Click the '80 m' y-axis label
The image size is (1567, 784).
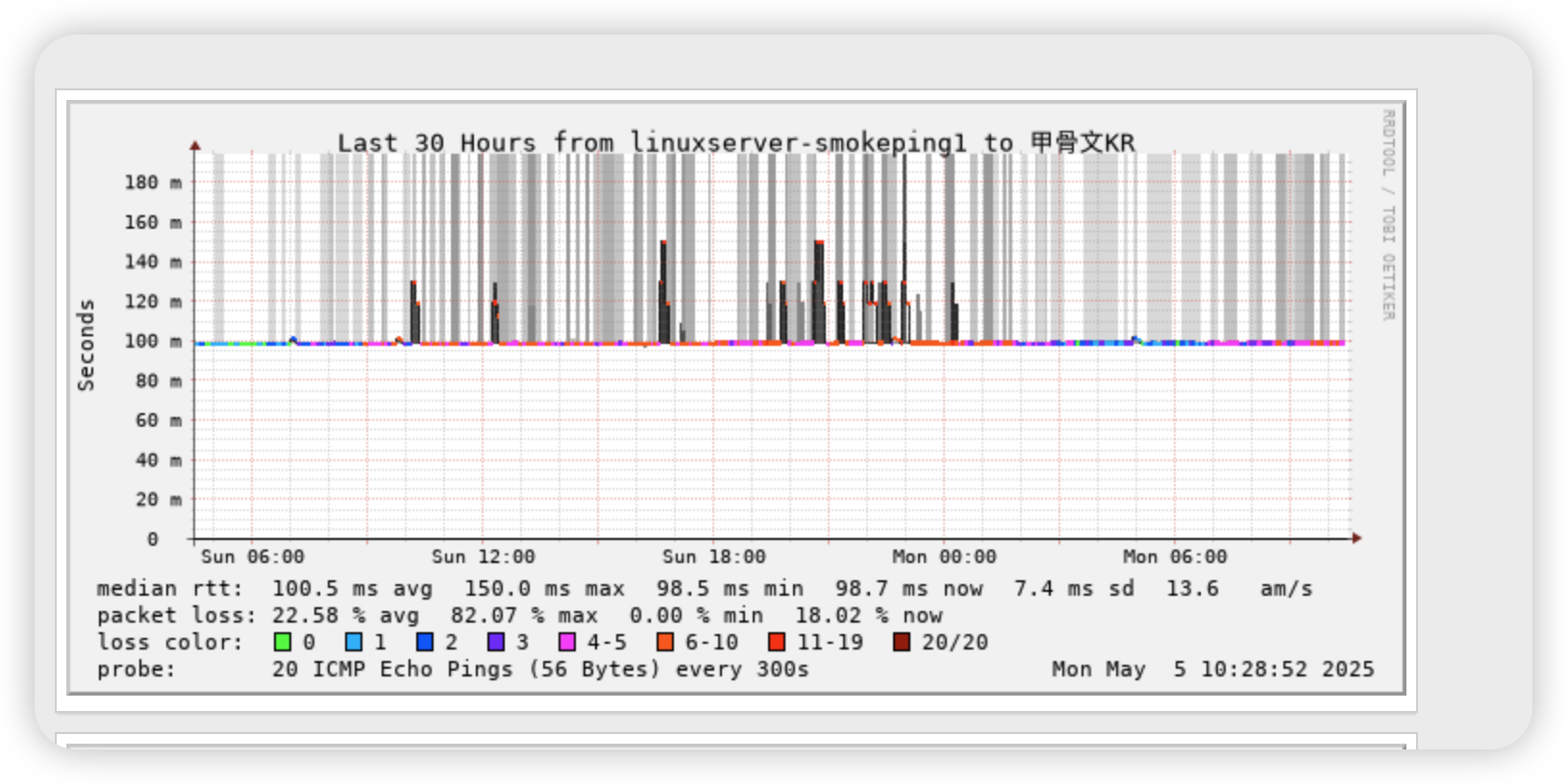pyautogui.click(x=159, y=380)
